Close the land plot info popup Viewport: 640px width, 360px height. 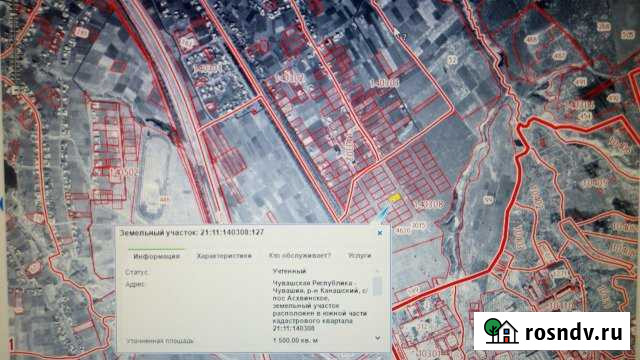(380, 233)
